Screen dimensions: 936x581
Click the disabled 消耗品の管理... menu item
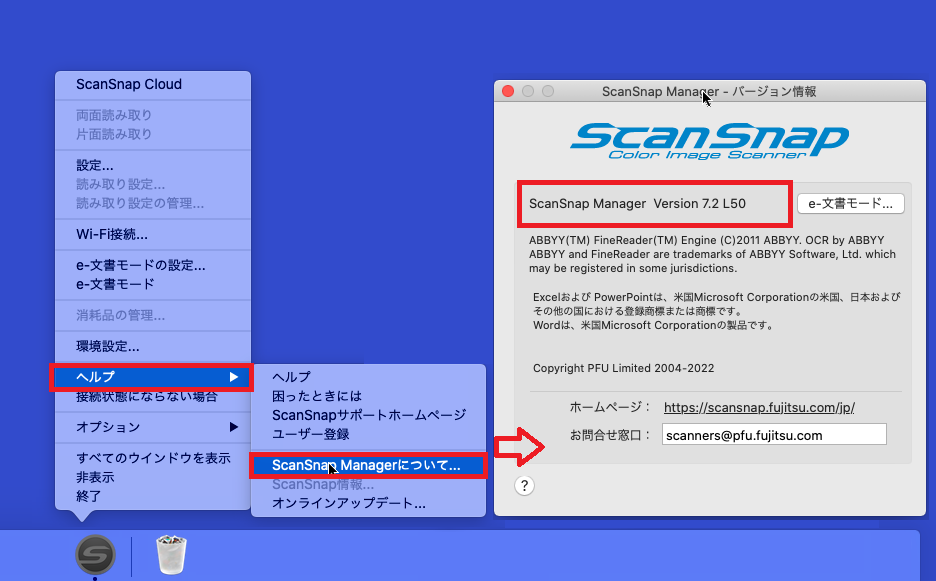point(153,315)
